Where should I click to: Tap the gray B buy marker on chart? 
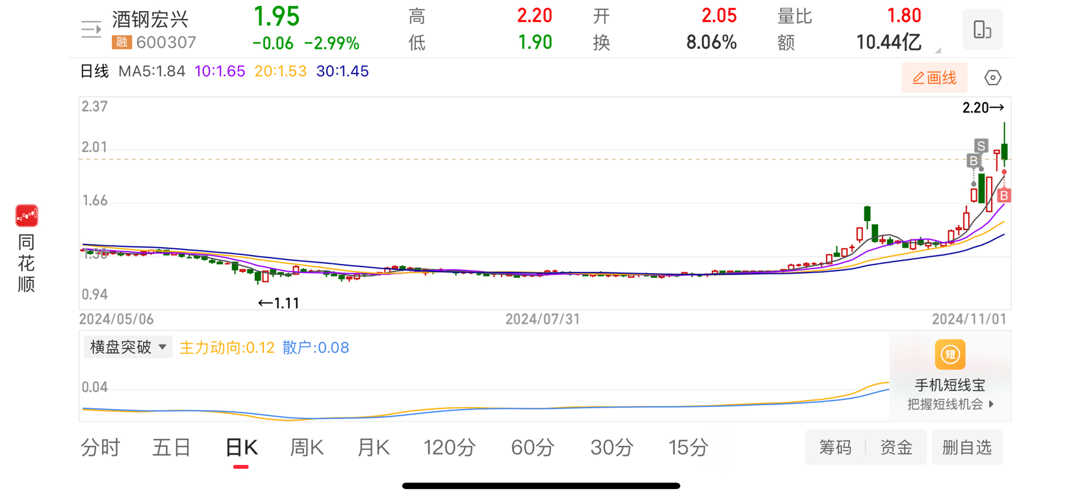coord(972,161)
